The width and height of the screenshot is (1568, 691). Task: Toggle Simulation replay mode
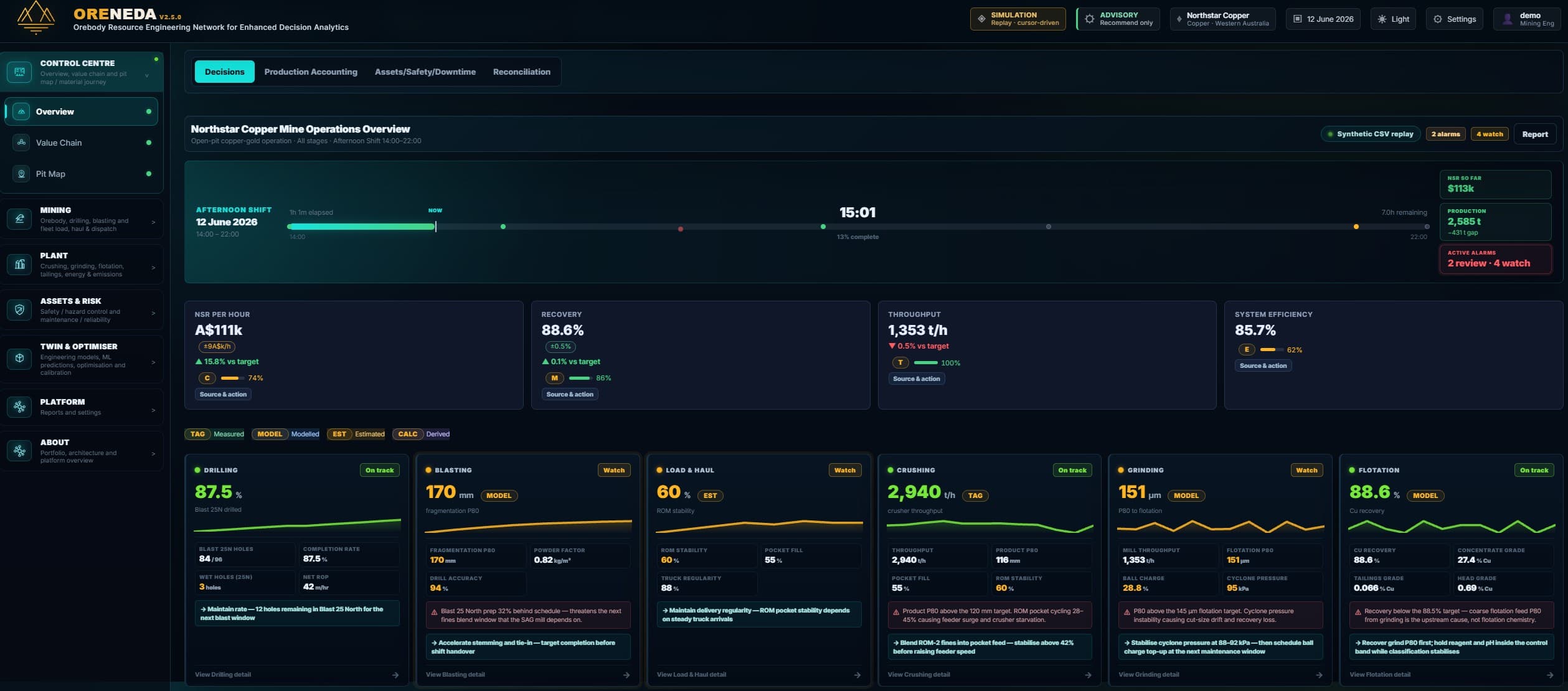[1018, 19]
